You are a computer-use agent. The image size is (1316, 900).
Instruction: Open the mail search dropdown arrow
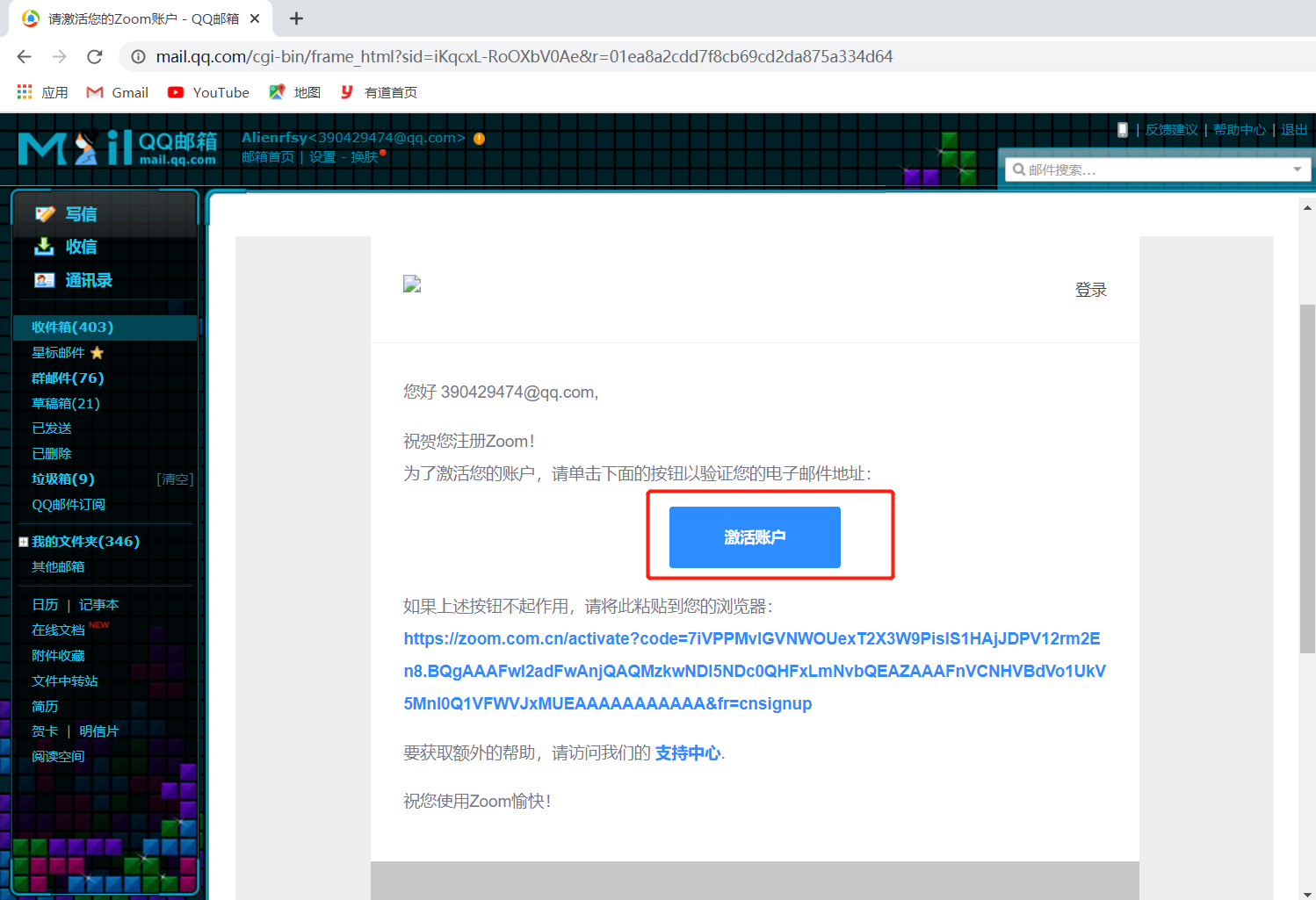[x=1298, y=169]
